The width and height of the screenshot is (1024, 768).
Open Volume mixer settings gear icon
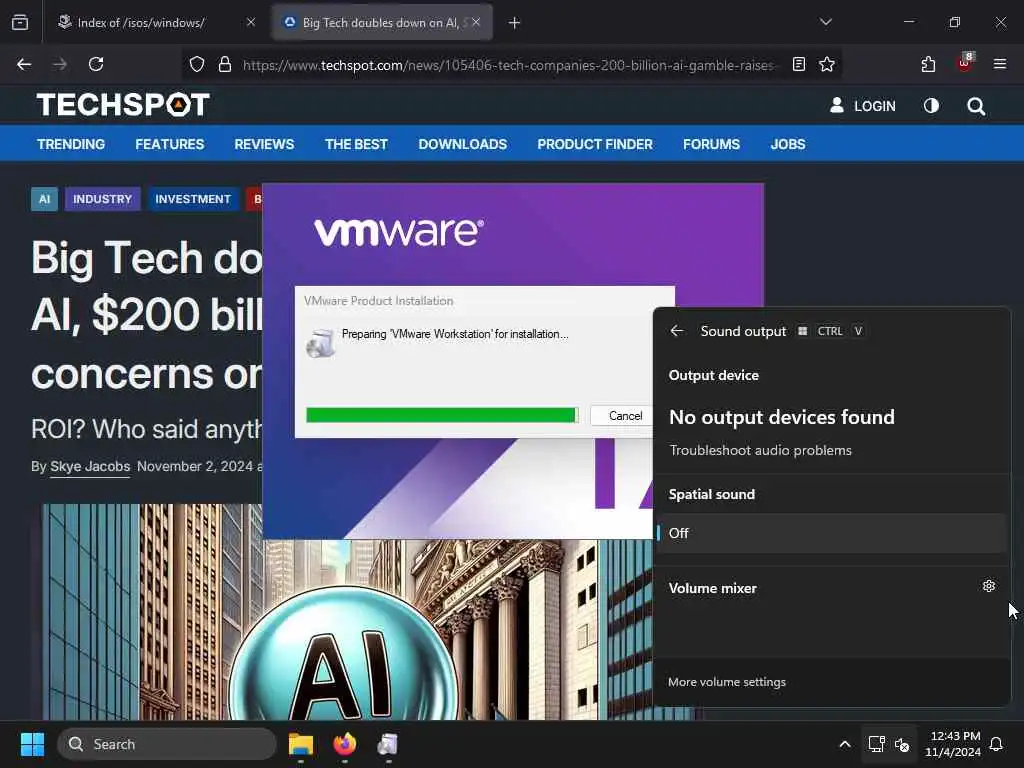pyautogui.click(x=989, y=586)
